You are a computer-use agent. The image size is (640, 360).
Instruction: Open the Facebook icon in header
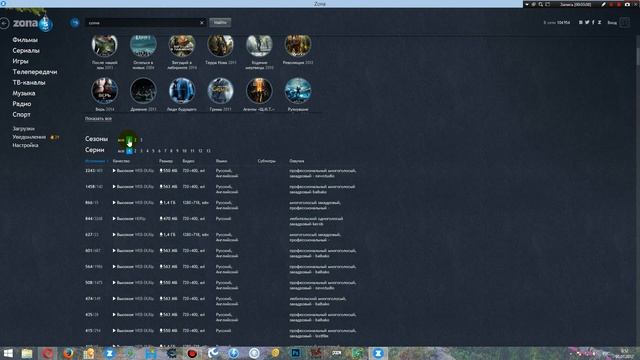point(593,22)
